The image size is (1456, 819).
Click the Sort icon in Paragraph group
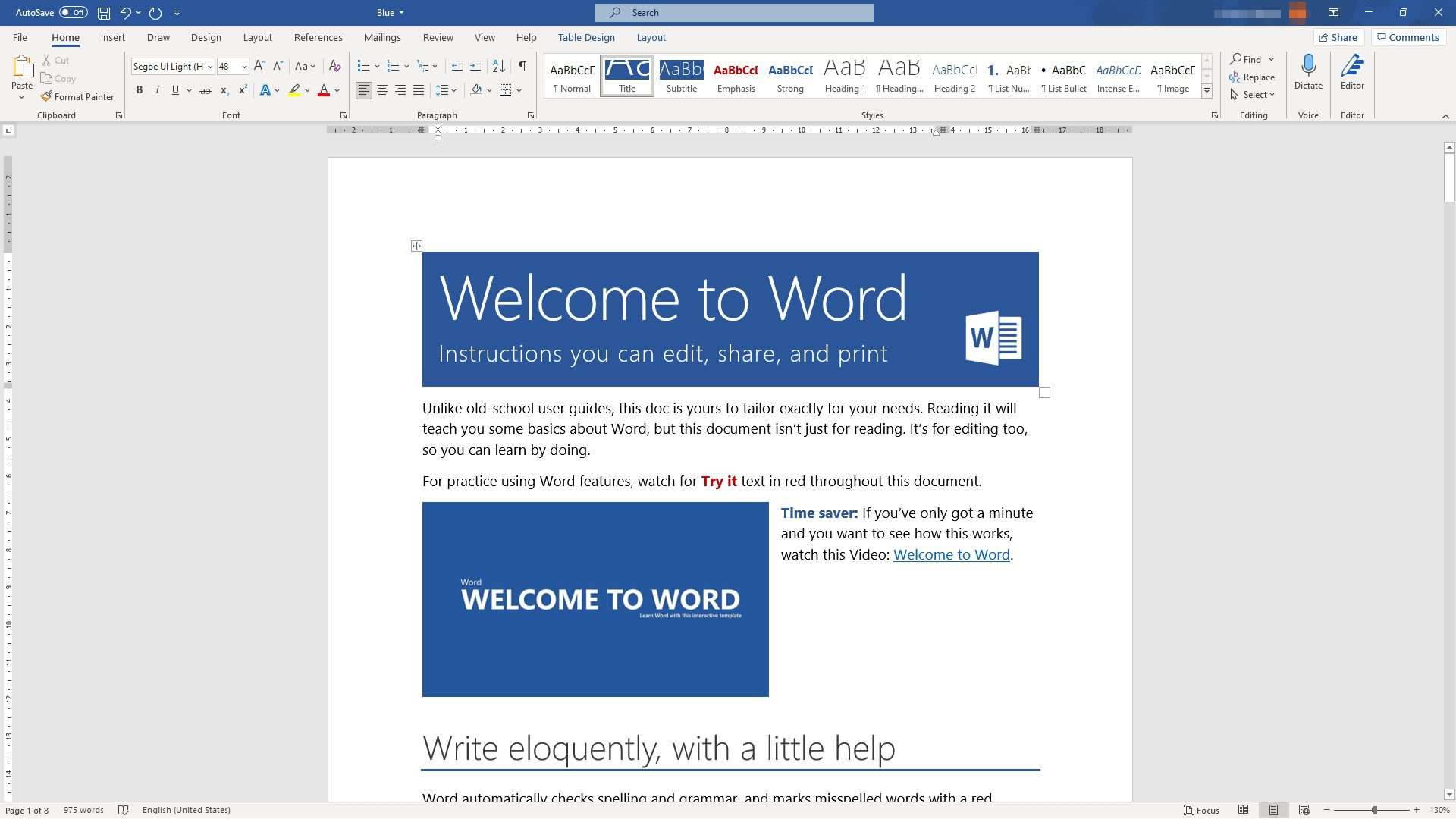(x=498, y=67)
